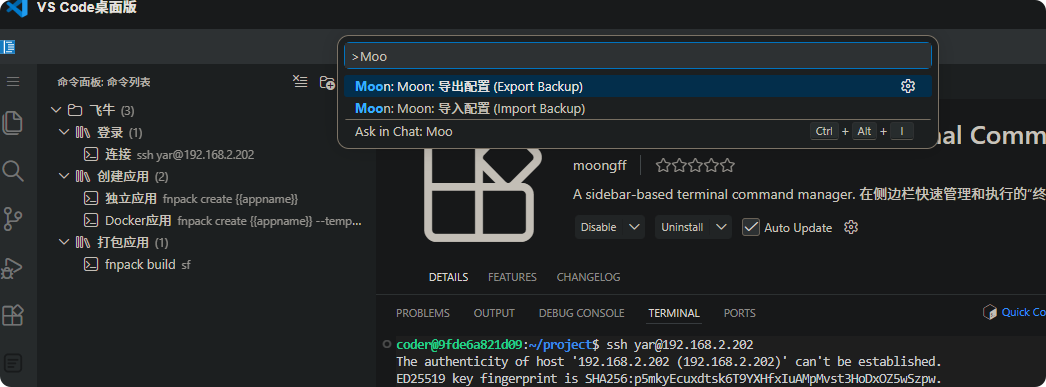Click the terminal icon beside fnpack build
Viewport: 1046px width, 387px height.
pyautogui.click(x=91, y=264)
